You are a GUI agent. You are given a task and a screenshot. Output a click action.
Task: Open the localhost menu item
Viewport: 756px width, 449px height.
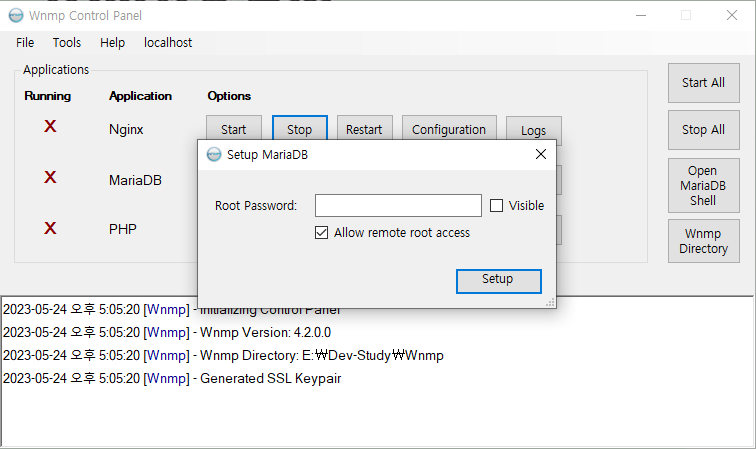[x=168, y=43]
